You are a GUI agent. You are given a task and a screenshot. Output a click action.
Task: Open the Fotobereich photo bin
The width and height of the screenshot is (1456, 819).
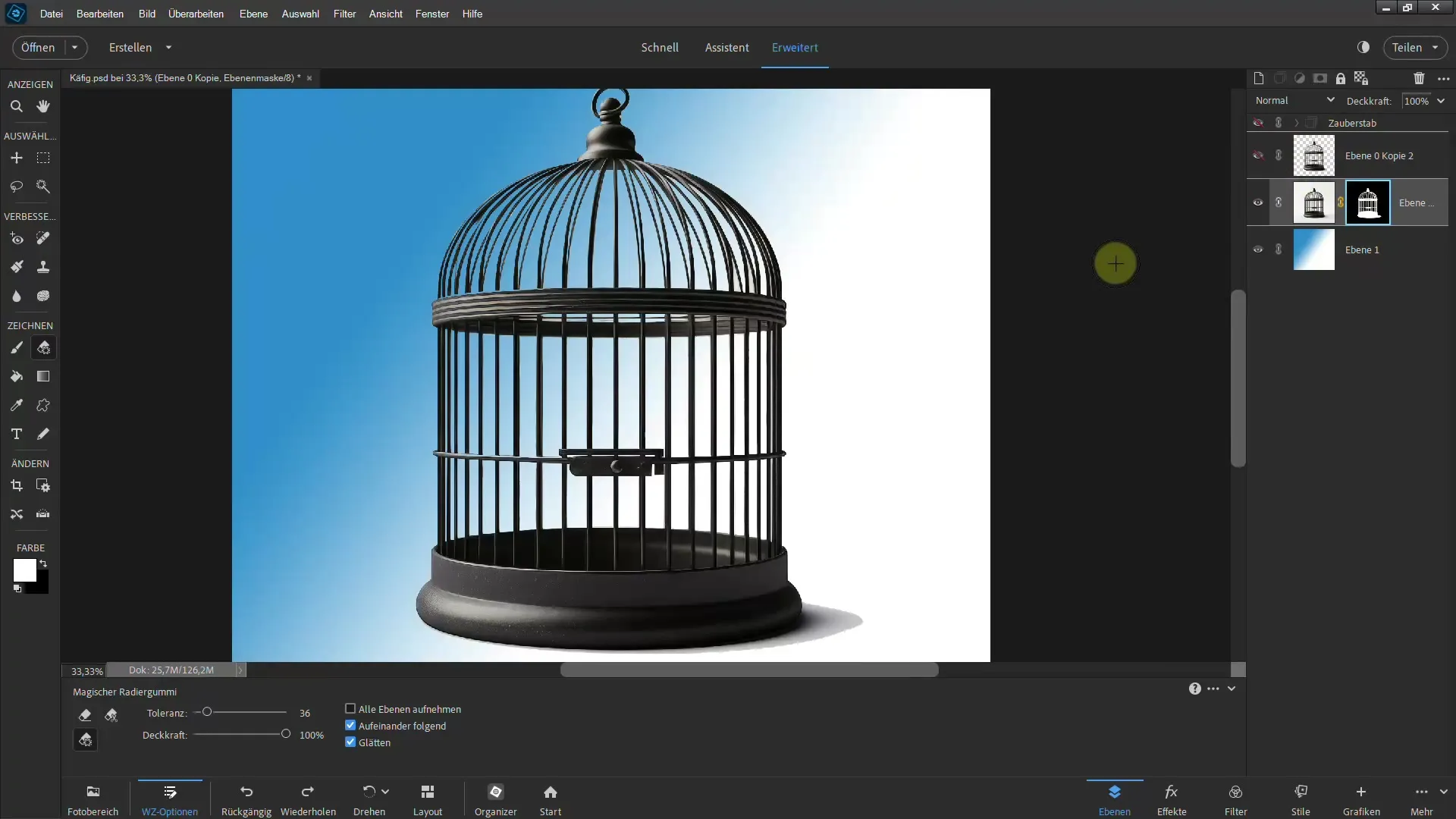(x=93, y=800)
